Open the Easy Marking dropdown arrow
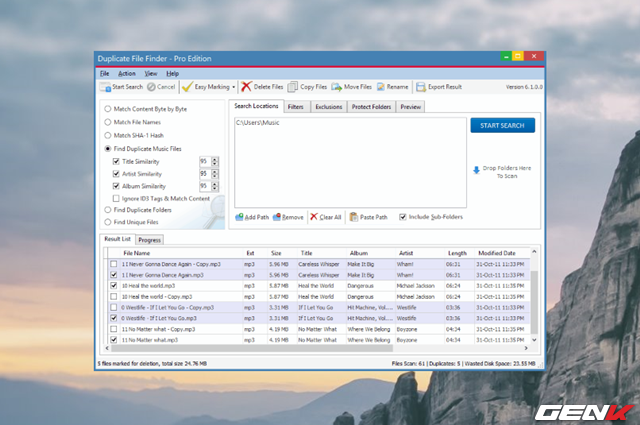640x425 pixels. (233, 87)
